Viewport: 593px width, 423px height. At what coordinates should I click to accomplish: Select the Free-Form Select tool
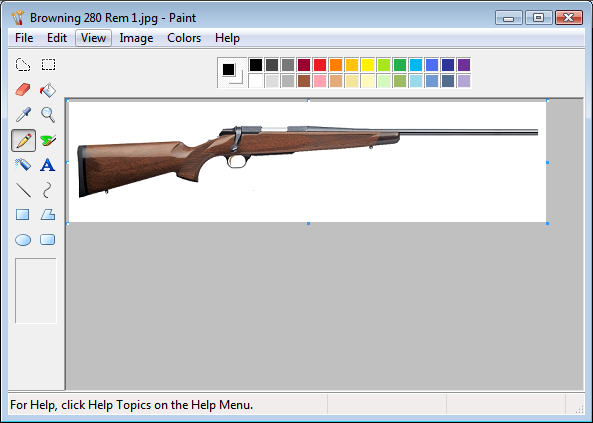tap(23, 65)
